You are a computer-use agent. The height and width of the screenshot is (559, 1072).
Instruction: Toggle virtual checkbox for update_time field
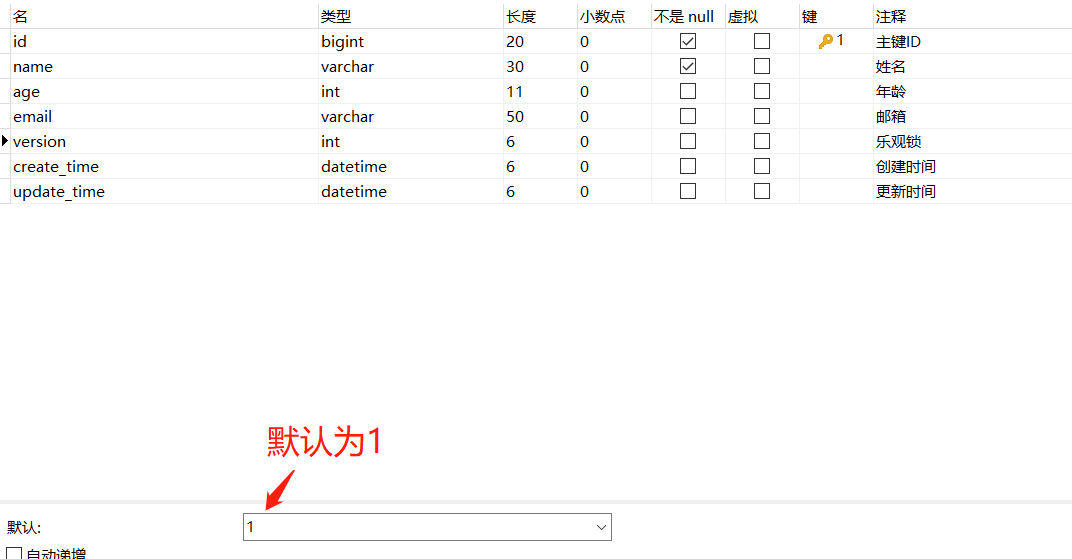[762, 191]
